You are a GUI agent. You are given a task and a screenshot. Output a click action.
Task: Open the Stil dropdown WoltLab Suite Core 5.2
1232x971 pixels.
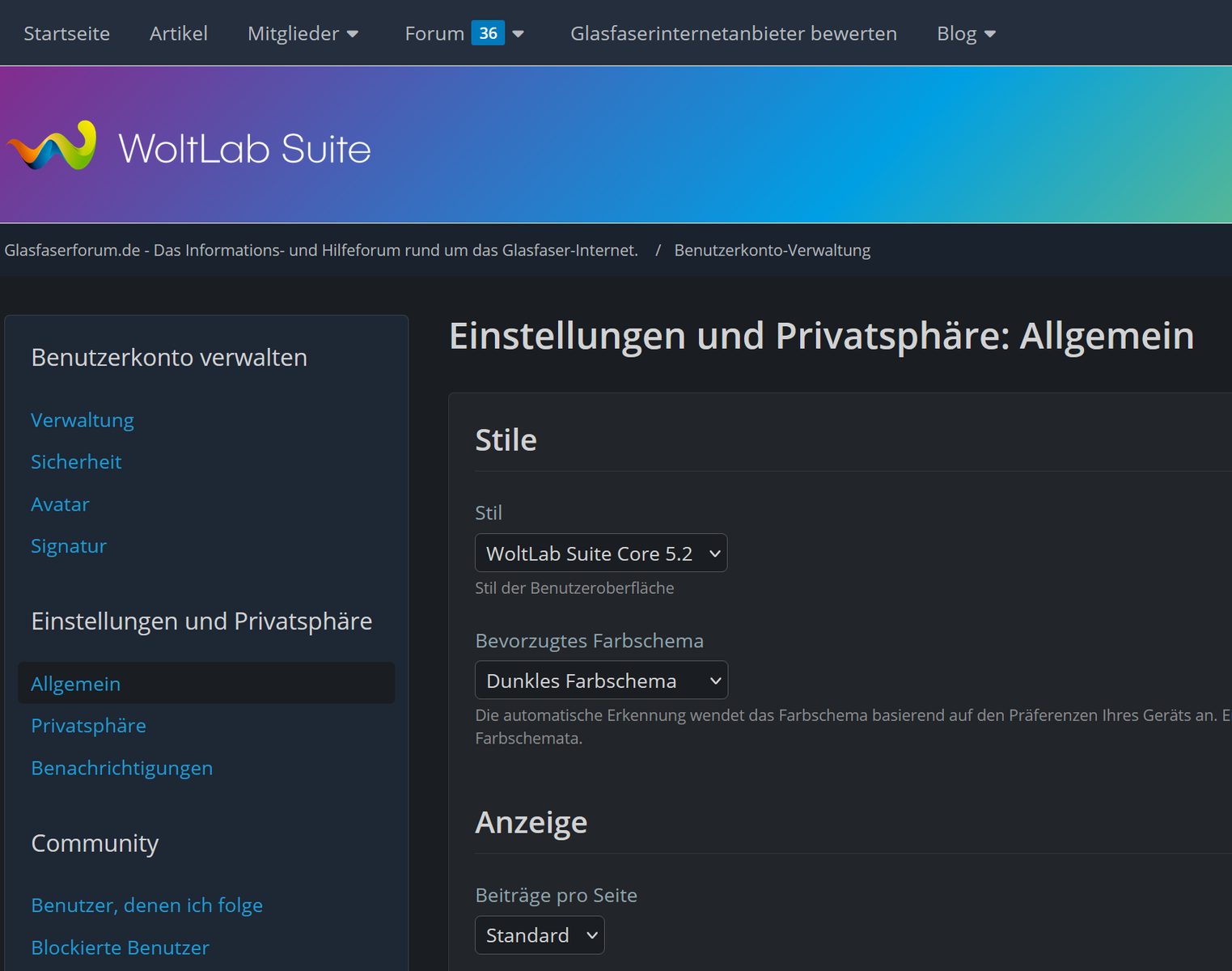[601, 553]
